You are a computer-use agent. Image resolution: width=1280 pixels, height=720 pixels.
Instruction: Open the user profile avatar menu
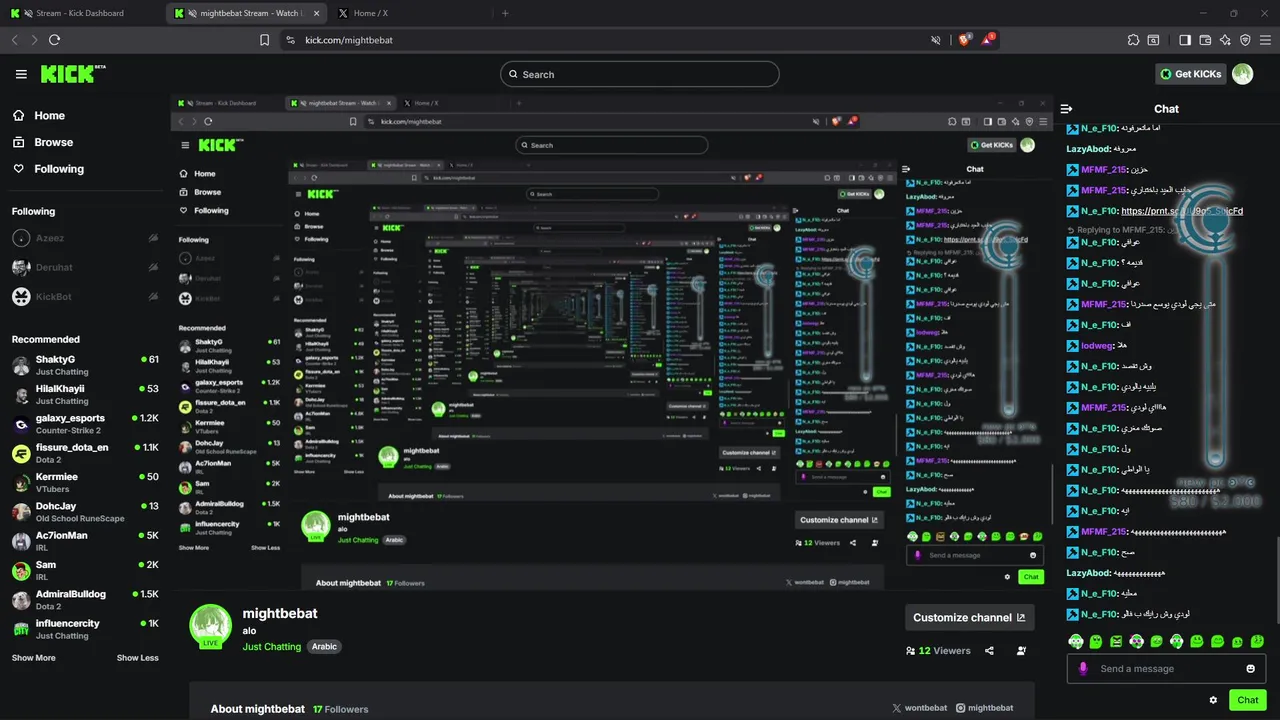[1242, 74]
